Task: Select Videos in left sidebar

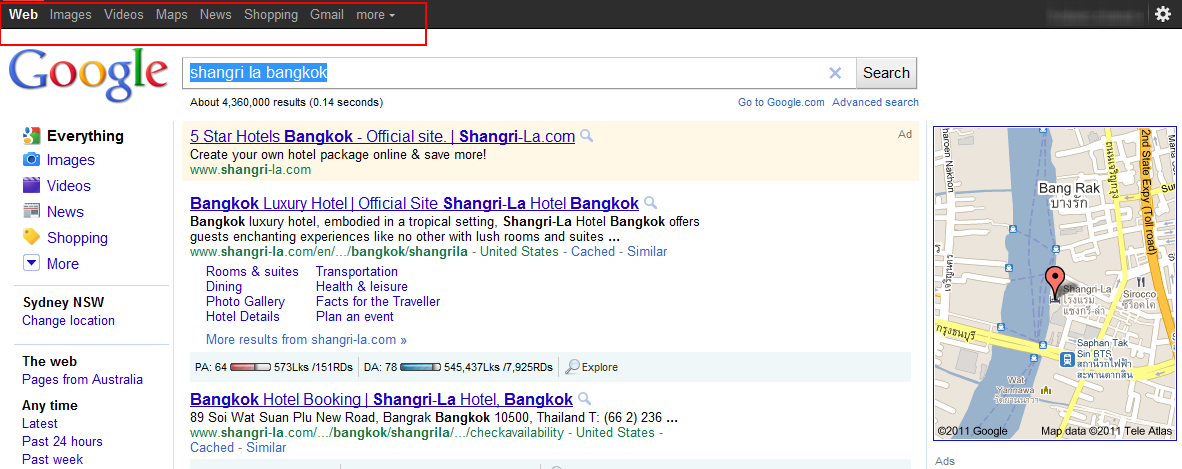Action: click(69, 185)
